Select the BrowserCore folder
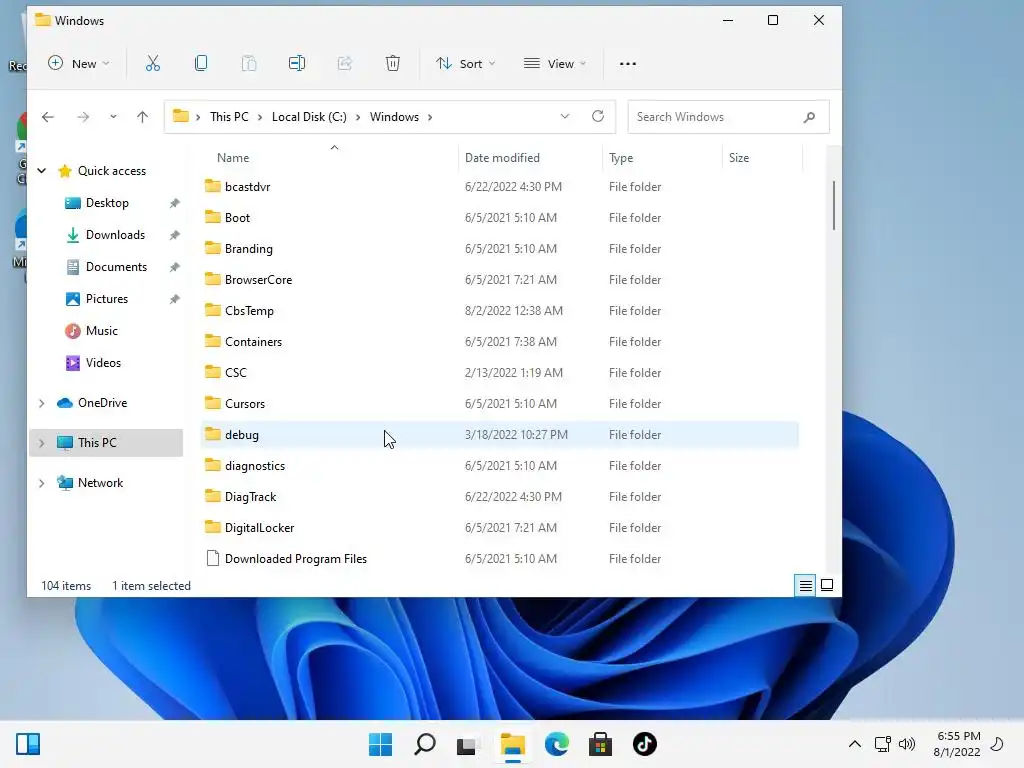The image size is (1024, 768). click(x=500, y=280)
